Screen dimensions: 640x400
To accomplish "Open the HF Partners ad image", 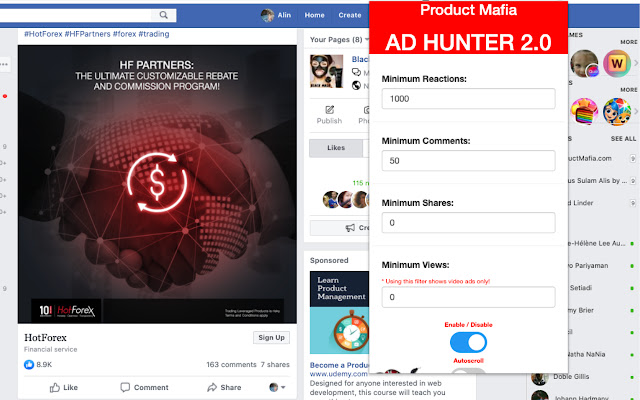I will [157, 184].
